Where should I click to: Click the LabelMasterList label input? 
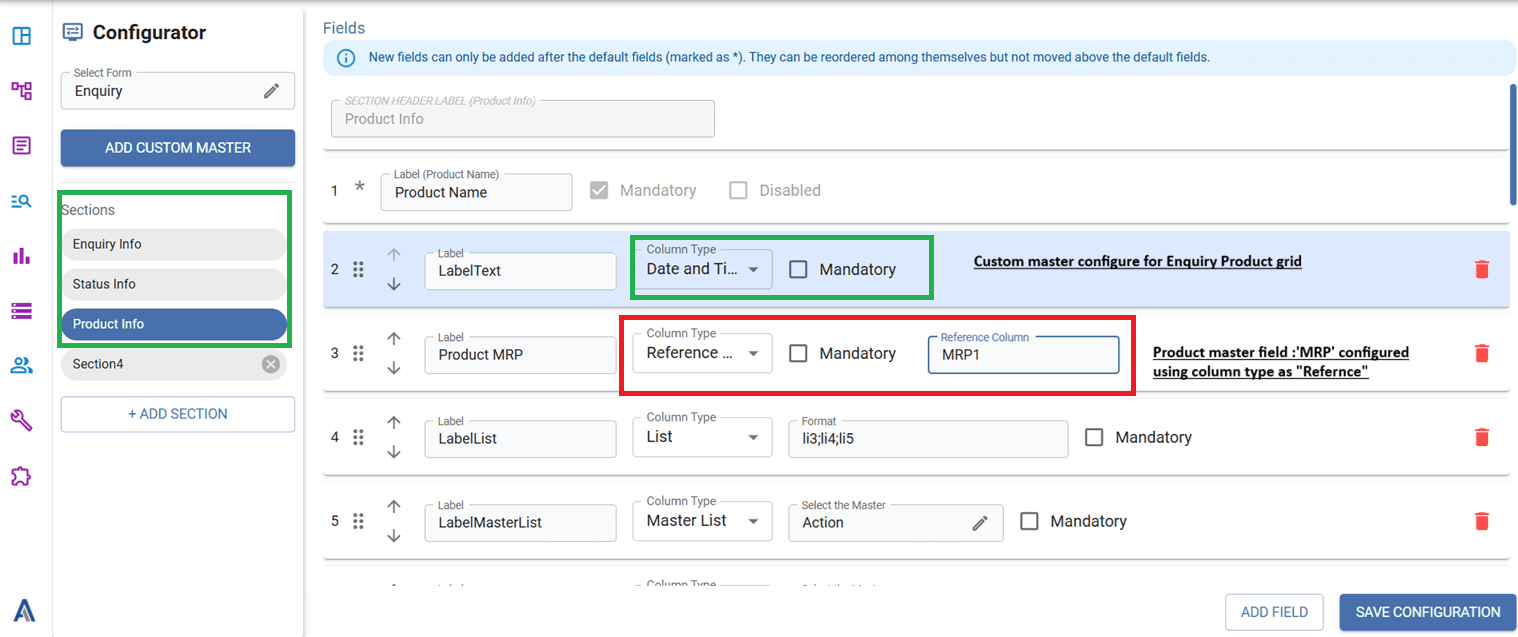(520, 523)
